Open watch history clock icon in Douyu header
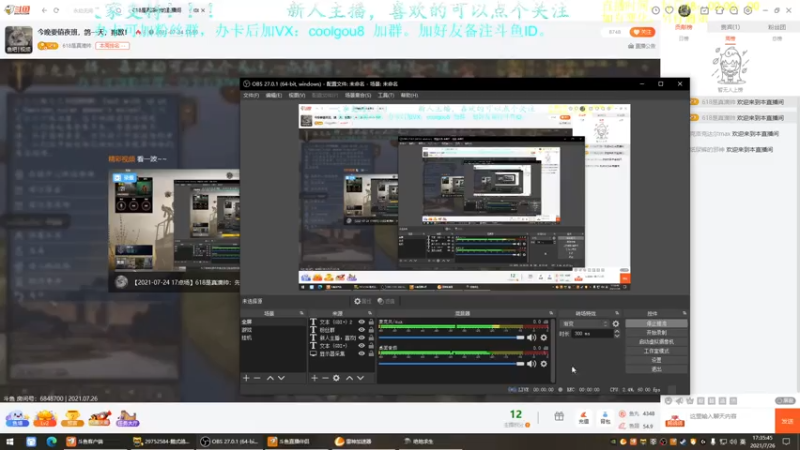 656,10
